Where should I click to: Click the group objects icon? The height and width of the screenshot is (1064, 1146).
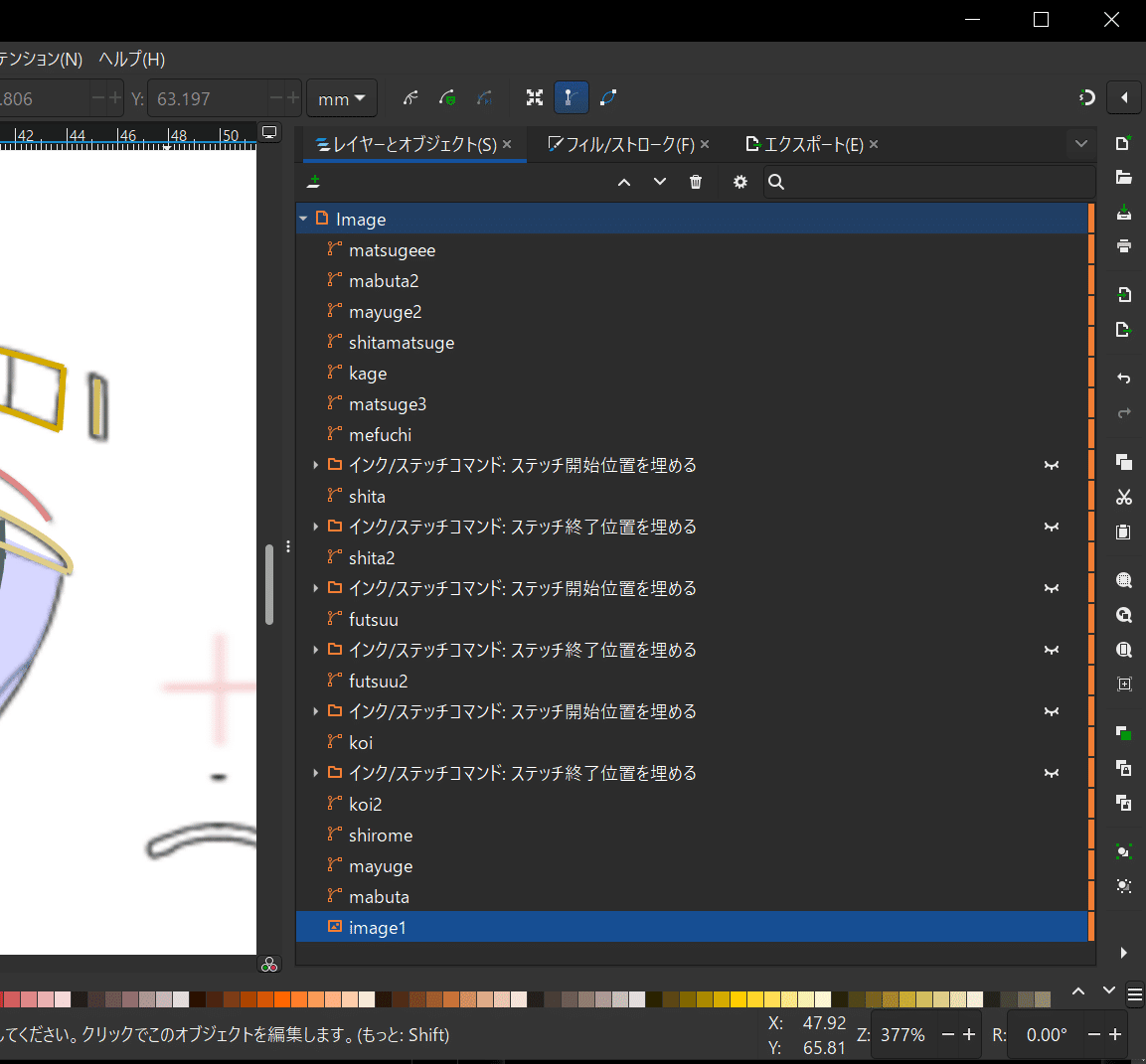[x=1124, y=852]
